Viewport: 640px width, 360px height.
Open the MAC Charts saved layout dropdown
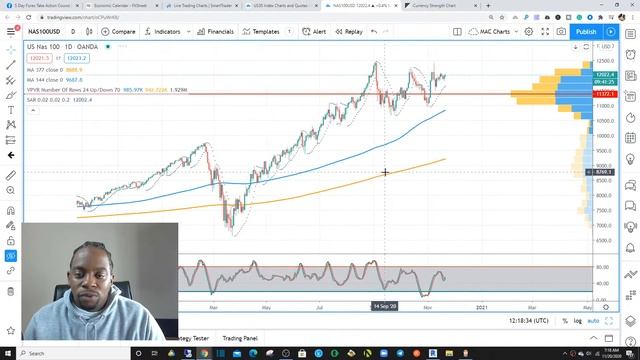click(493, 32)
